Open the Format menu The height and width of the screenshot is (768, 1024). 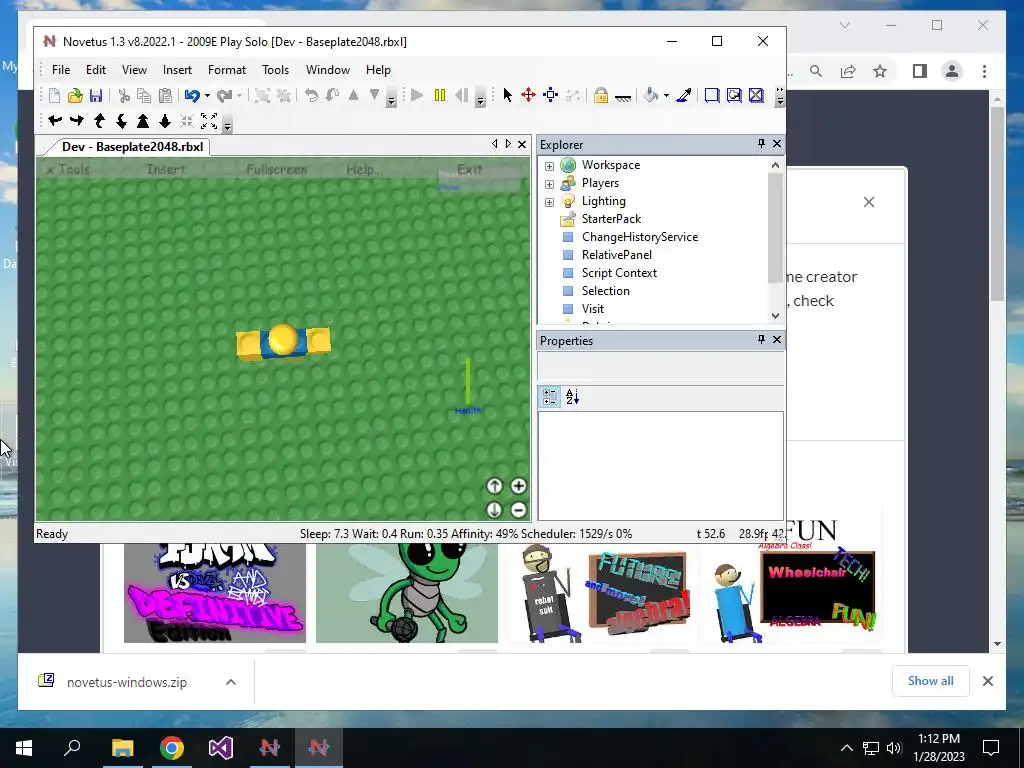pos(227,70)
